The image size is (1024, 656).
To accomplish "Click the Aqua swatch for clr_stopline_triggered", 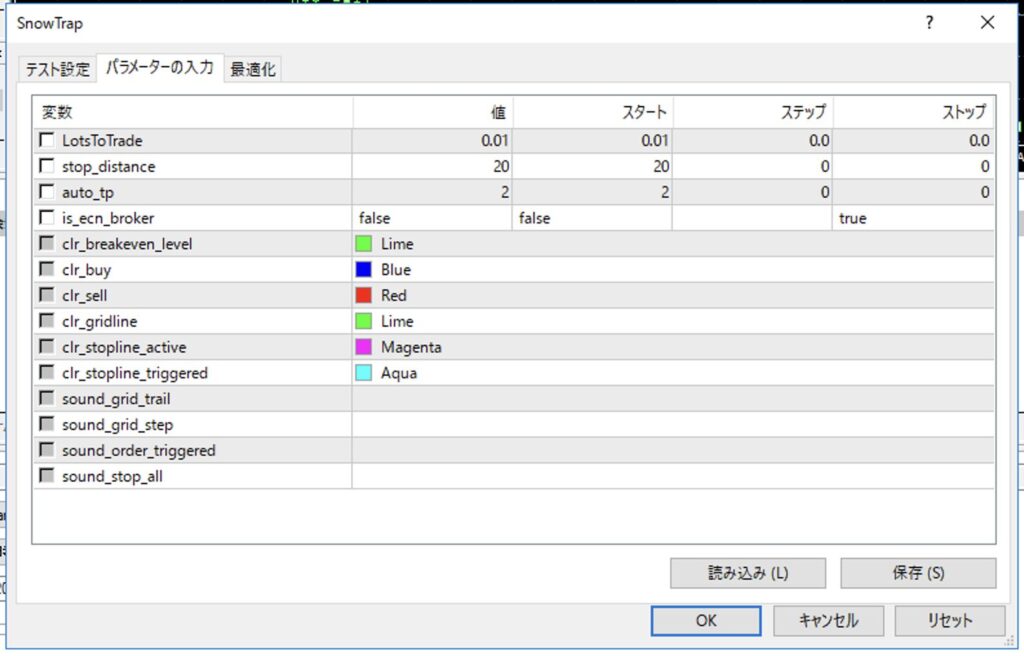I will [363, 373].
